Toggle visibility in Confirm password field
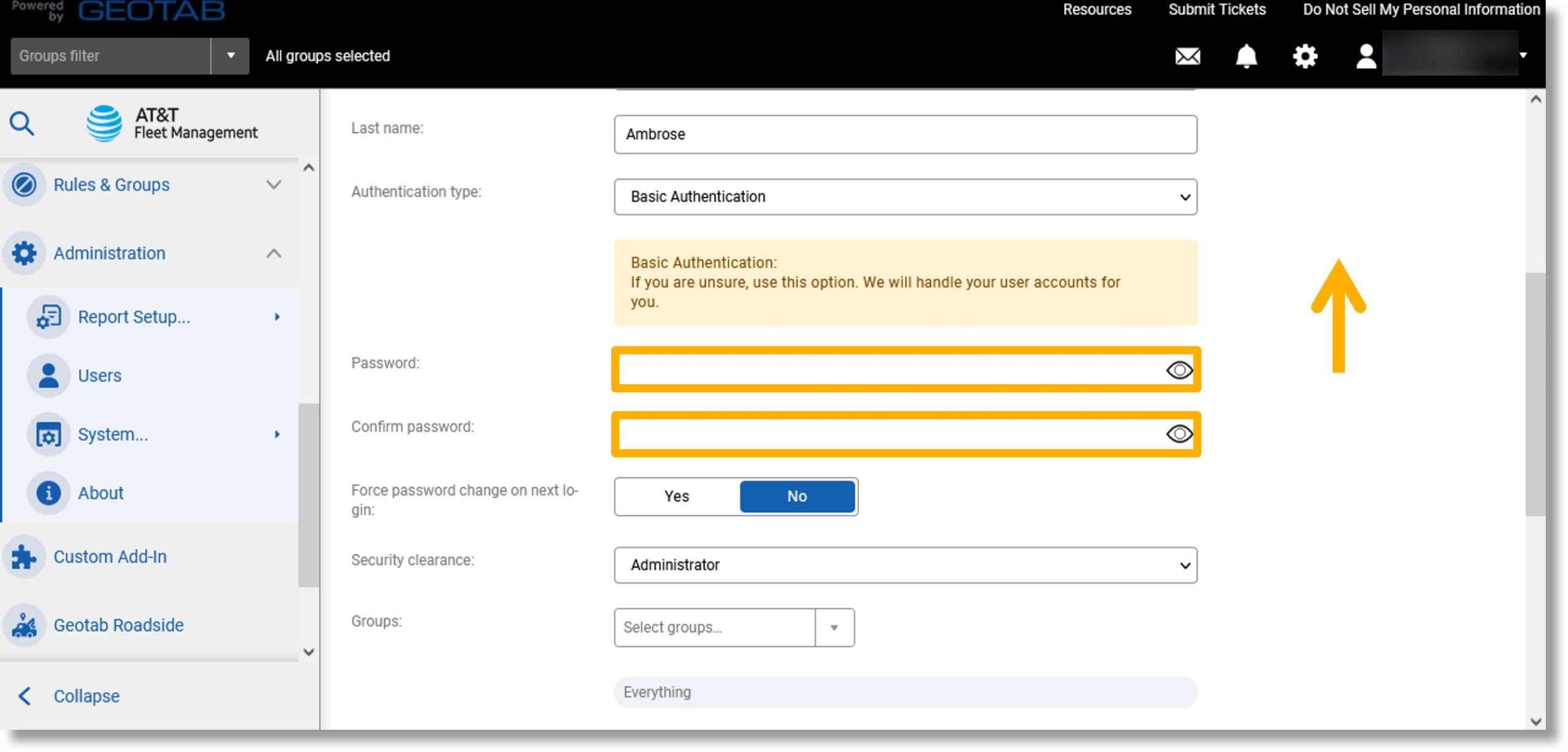1568x752 pixels. 1177,433
